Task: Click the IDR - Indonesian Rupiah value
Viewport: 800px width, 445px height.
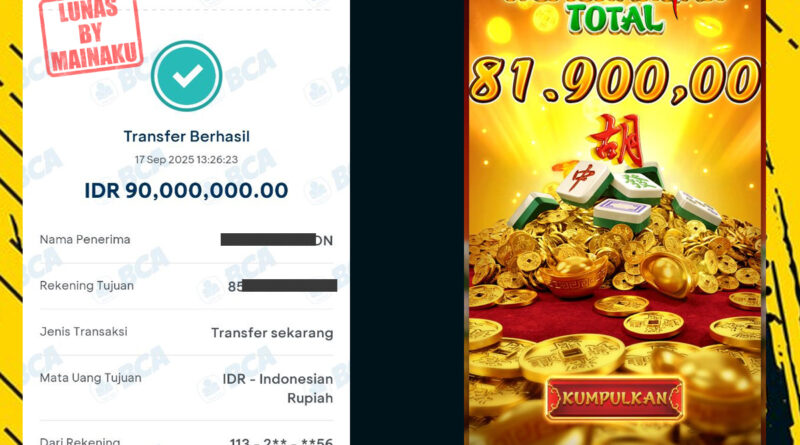Action: click(x=278, y=388)
